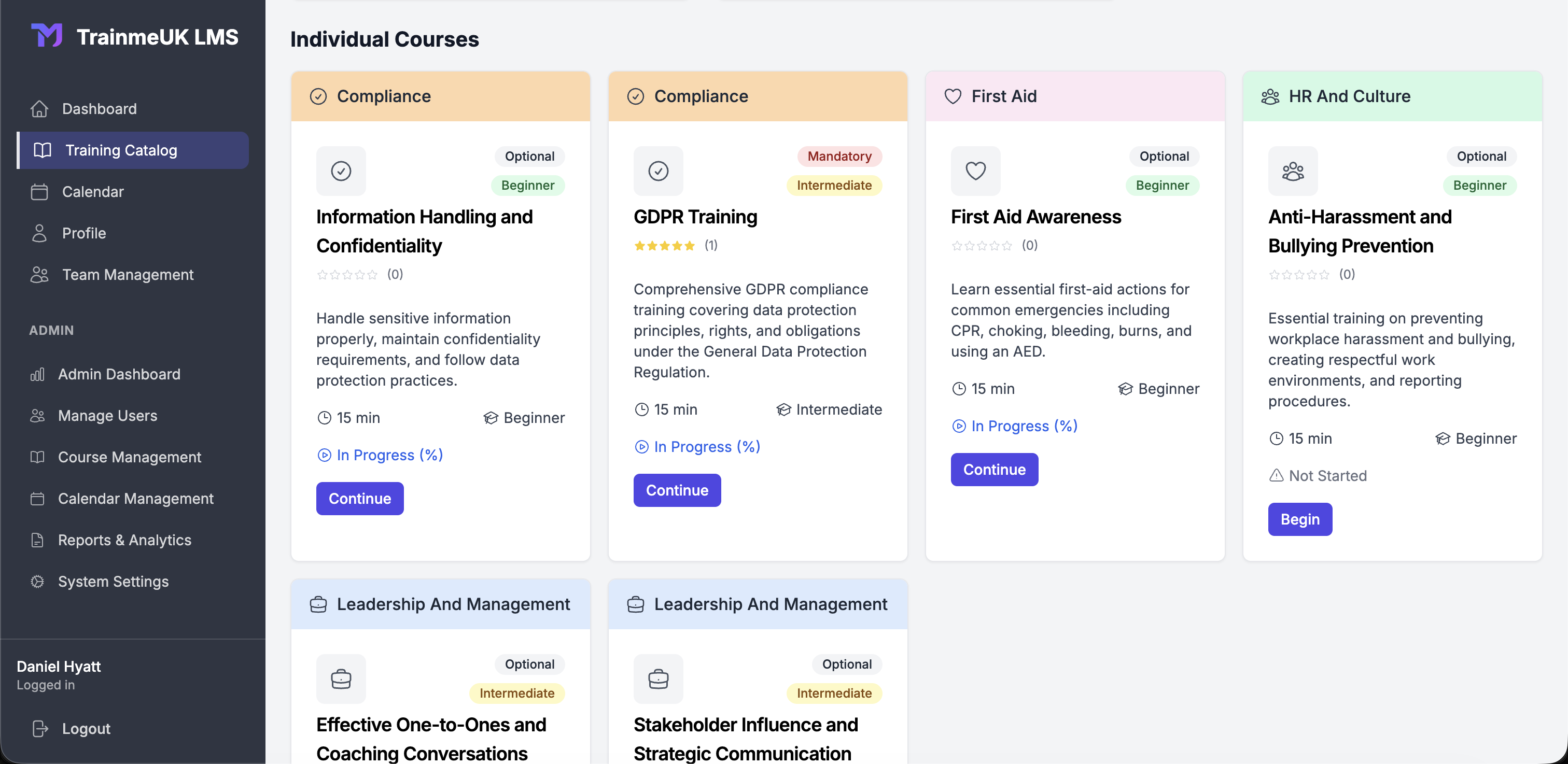Open the In Progress link on First Aid Awareness

pos(1015,426)
